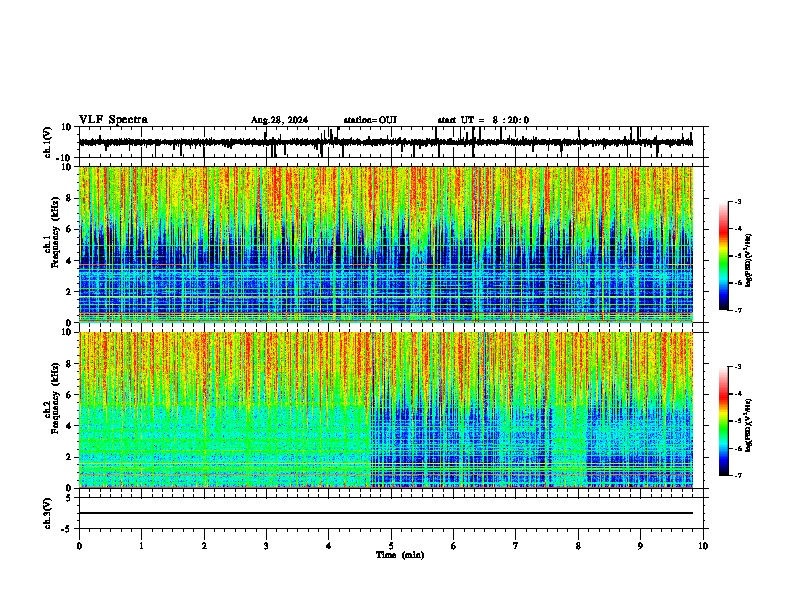
Task: Click the ch.1 spectrogram color scale bar
Action: pyautogui.click(x=724, y=256)
